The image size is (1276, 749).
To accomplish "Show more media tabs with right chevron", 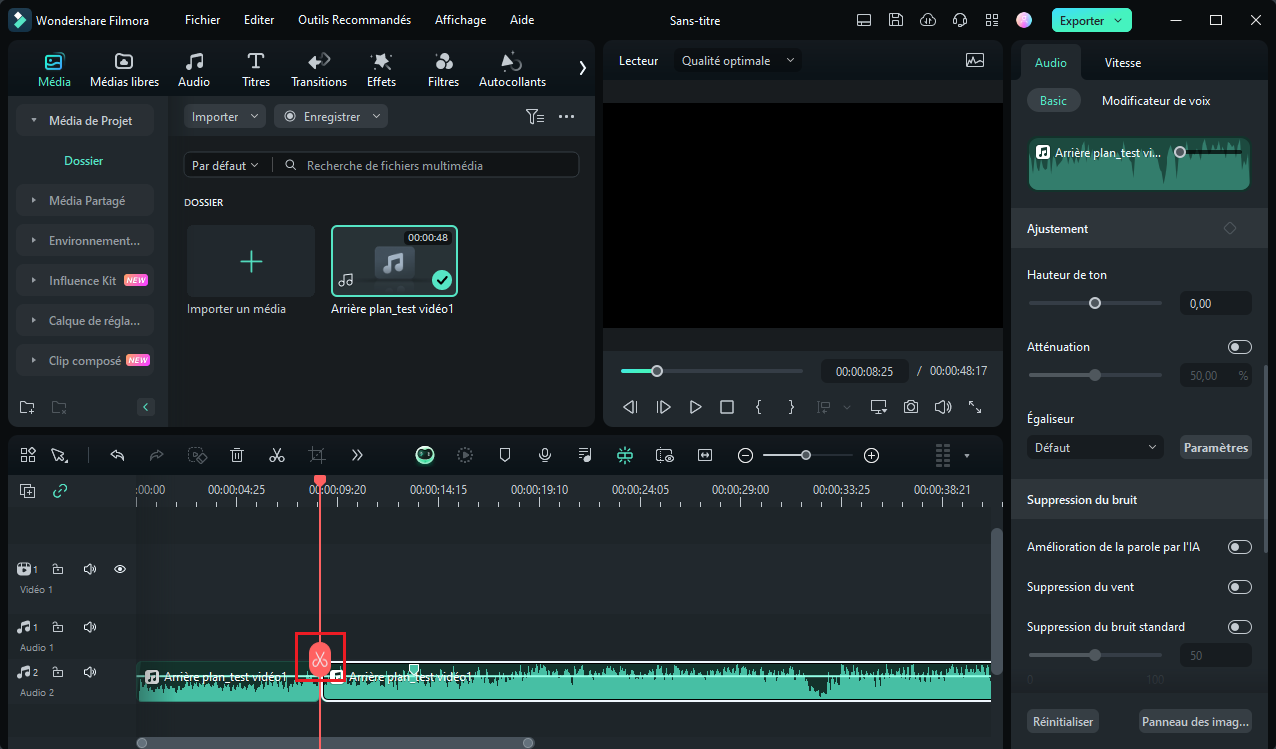I will click(582, 68).
